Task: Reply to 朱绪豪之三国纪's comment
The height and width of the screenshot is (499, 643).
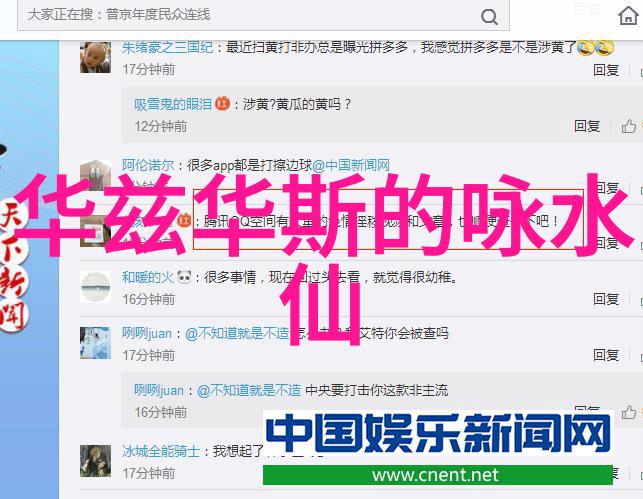Action: pyautogui.click(x=606, y=70)
